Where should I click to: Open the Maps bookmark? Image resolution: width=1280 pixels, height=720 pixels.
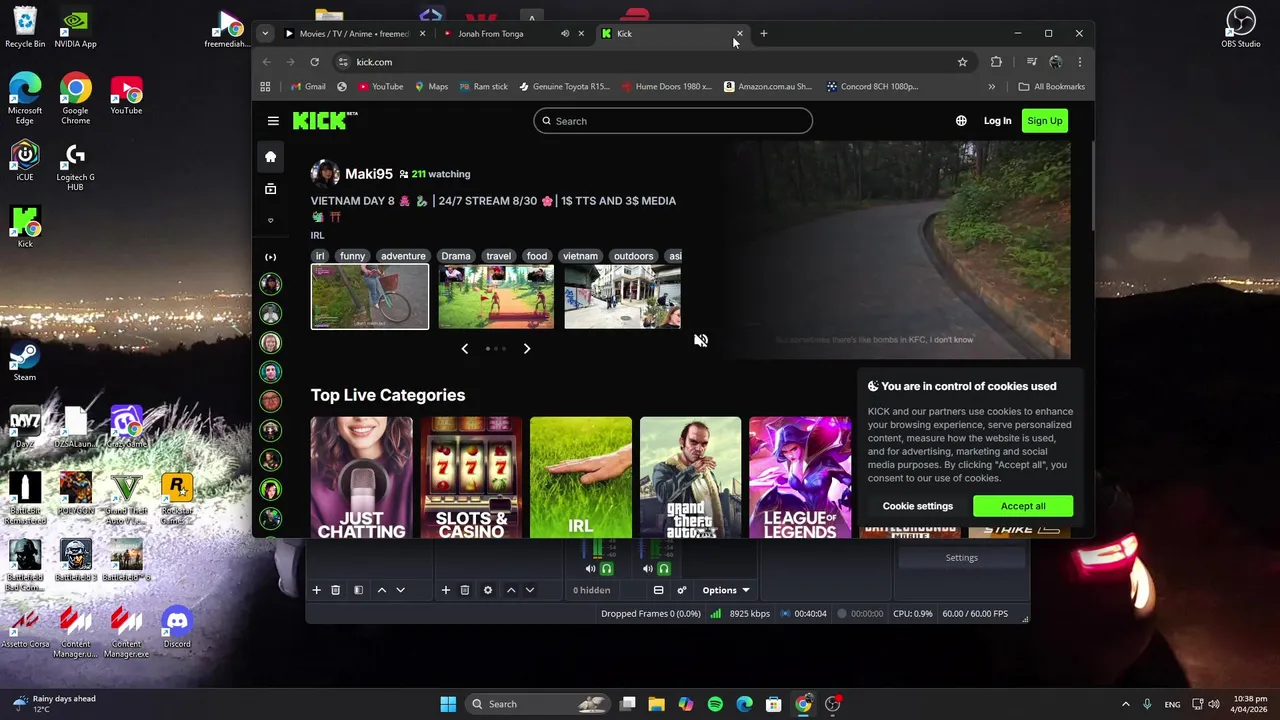tap(431, 87)
